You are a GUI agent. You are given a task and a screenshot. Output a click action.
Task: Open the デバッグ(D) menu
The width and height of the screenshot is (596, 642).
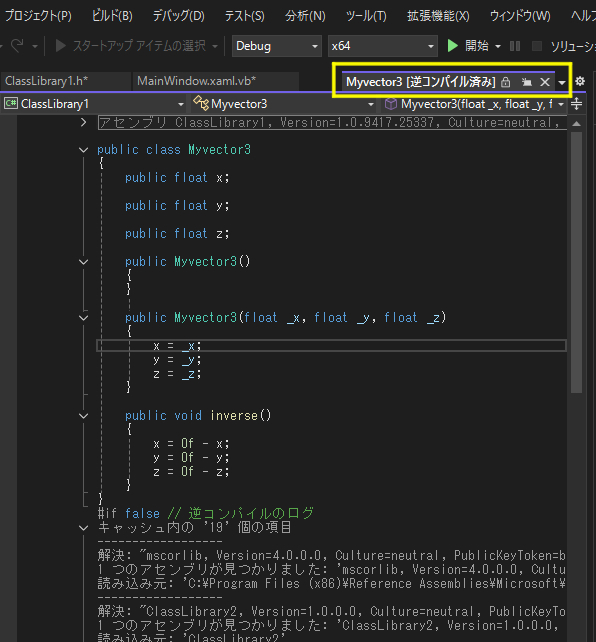(178, 16)
